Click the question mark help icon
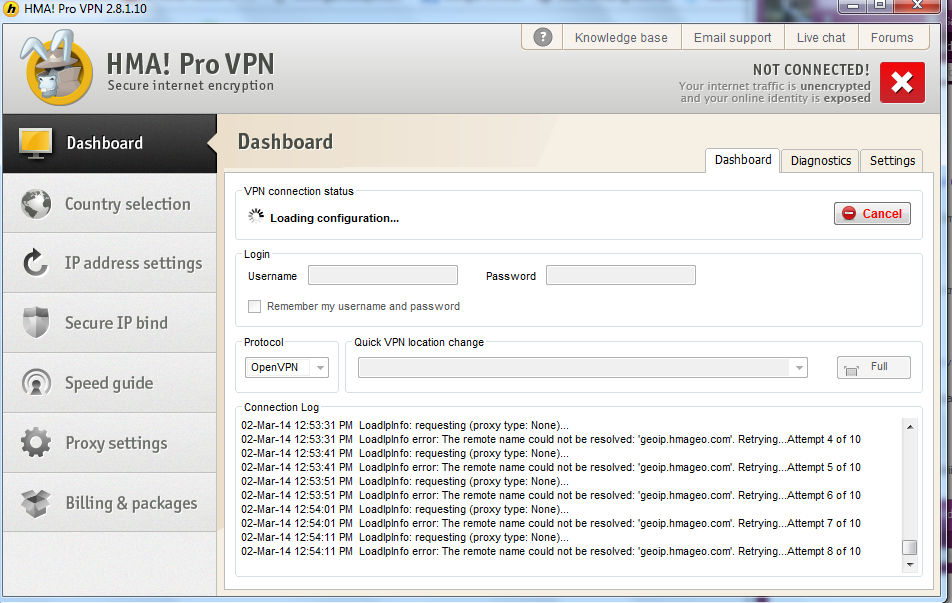 point(543,38)
